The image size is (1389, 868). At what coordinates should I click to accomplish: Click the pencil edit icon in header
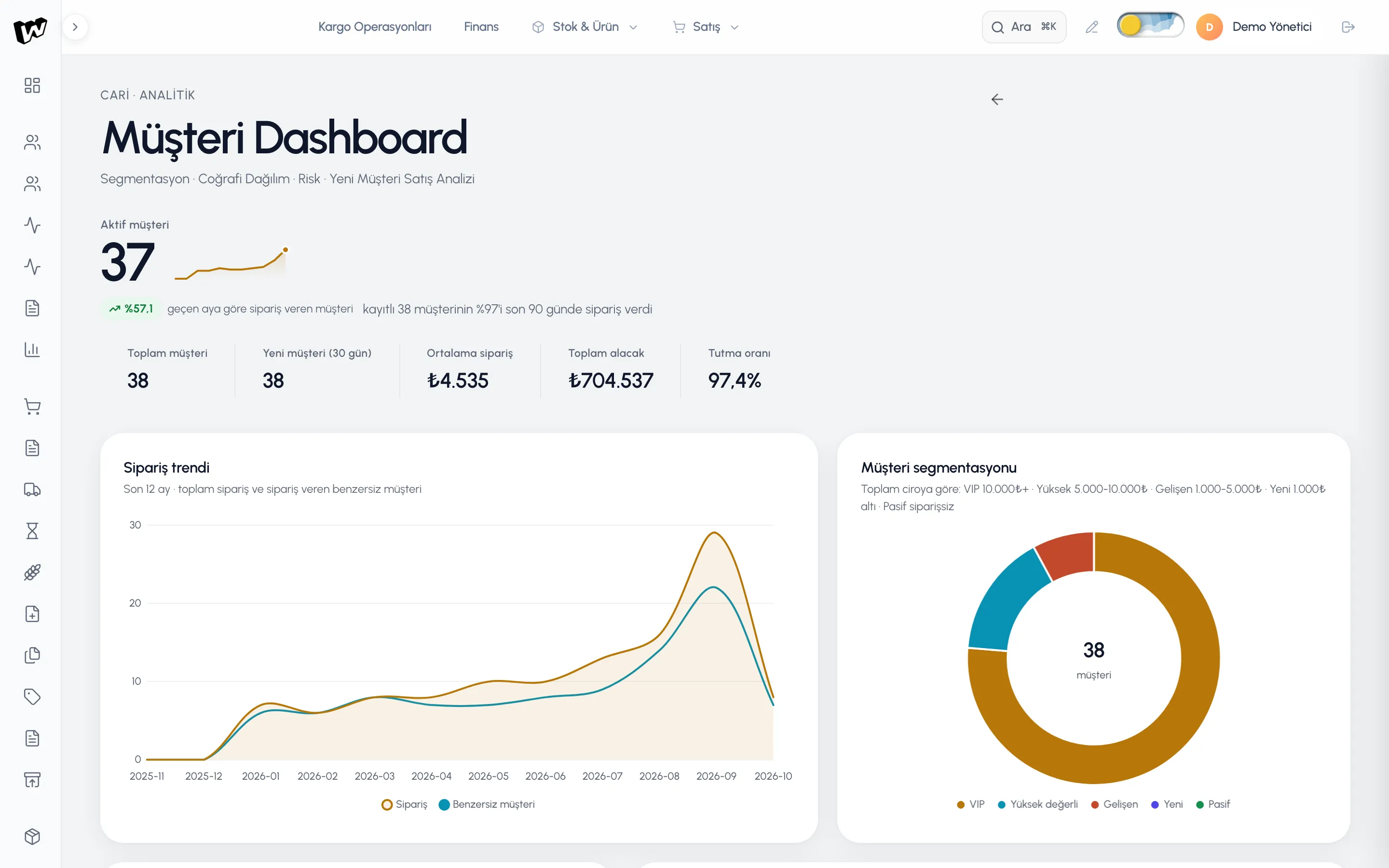[1092, 27]
